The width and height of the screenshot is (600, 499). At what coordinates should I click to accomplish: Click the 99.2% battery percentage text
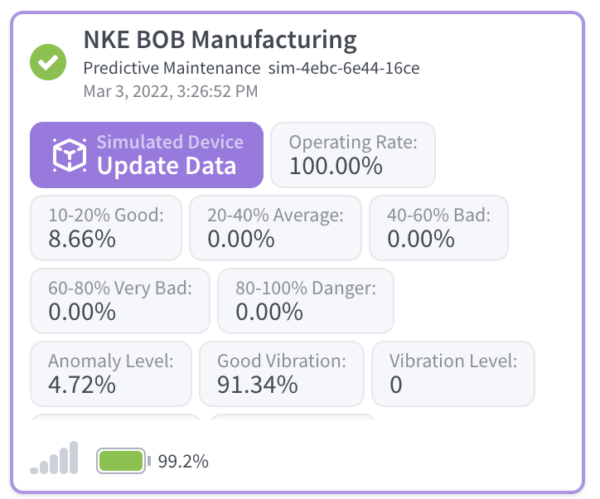183,461
